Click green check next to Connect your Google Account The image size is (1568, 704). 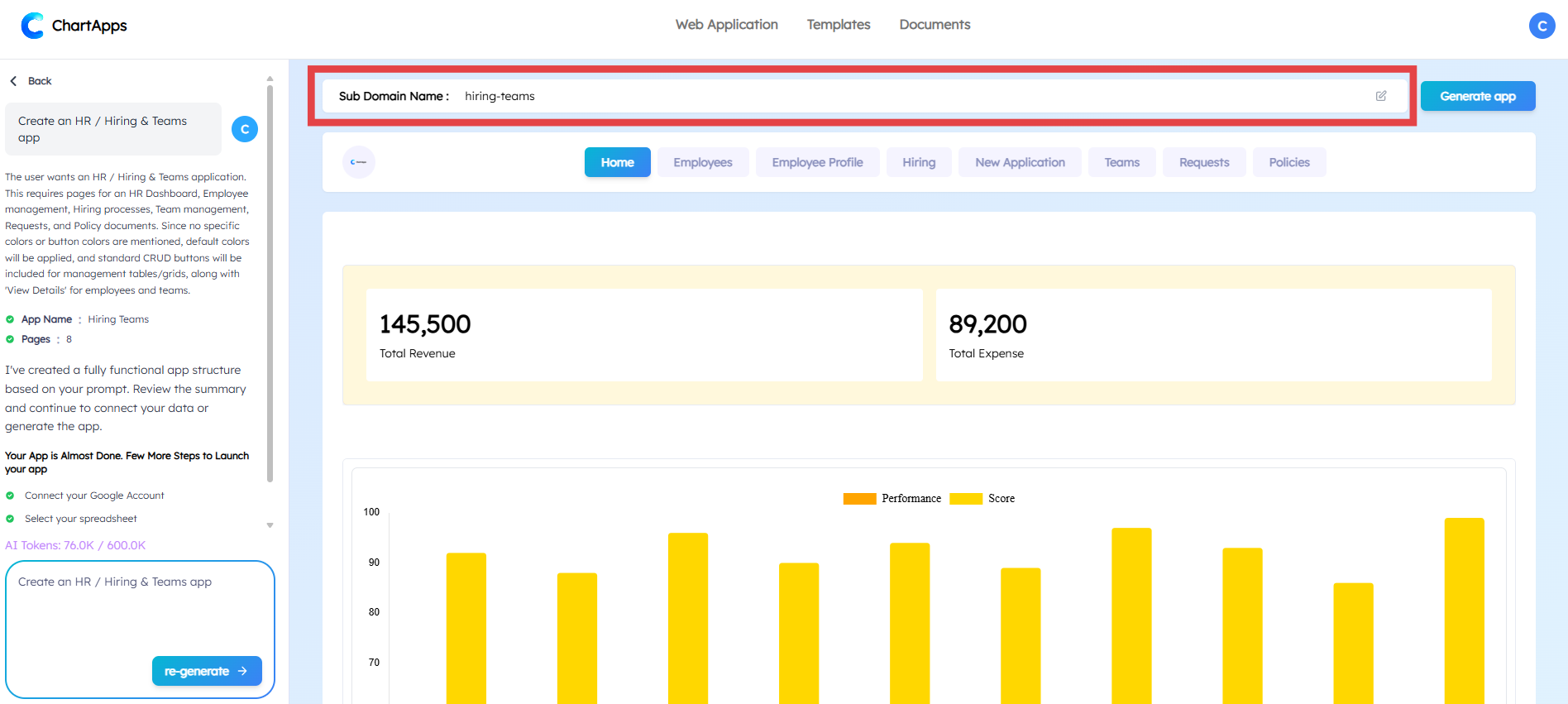click(x=10, y=496)
